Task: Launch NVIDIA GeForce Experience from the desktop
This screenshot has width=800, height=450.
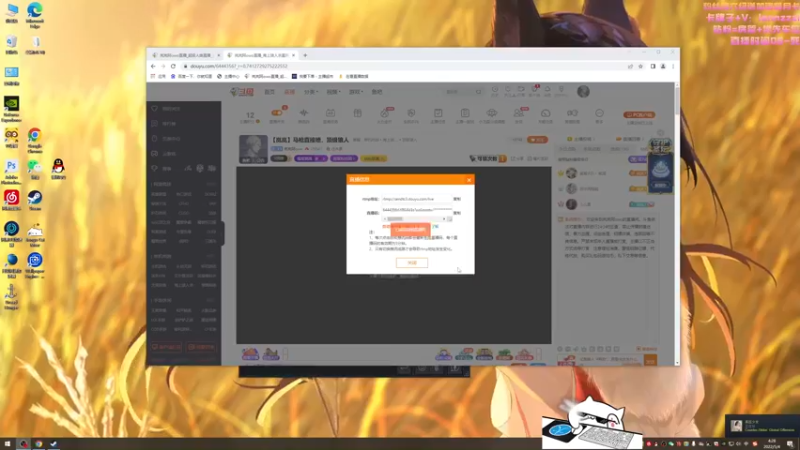Action: (11, 109)
